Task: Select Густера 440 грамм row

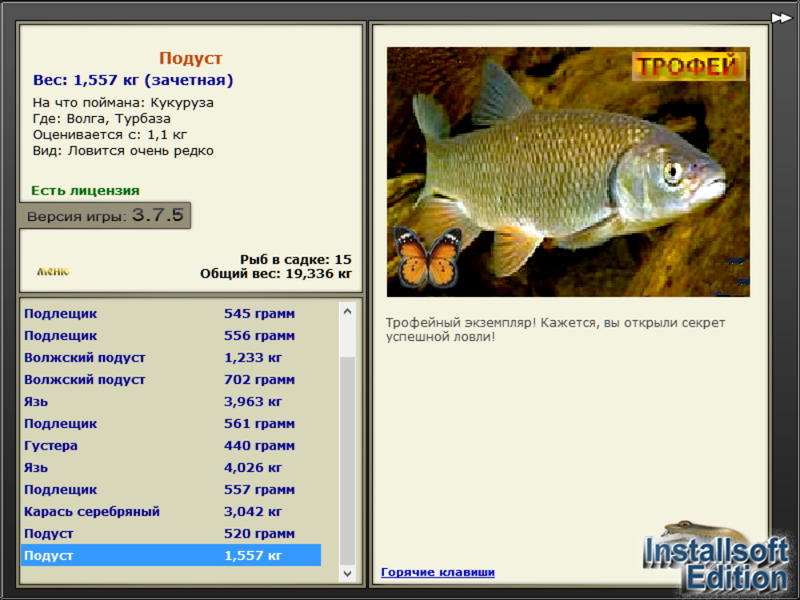Action: [x=171, y=445]
